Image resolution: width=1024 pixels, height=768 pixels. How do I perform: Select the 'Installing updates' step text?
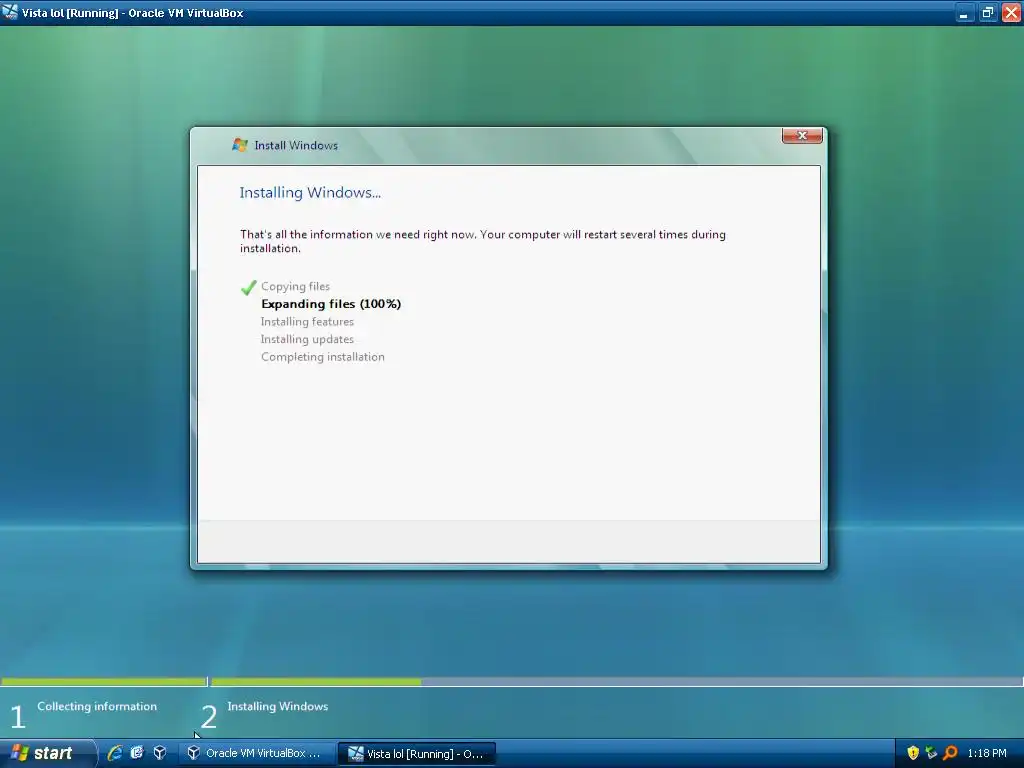click(x=307, y=339)
